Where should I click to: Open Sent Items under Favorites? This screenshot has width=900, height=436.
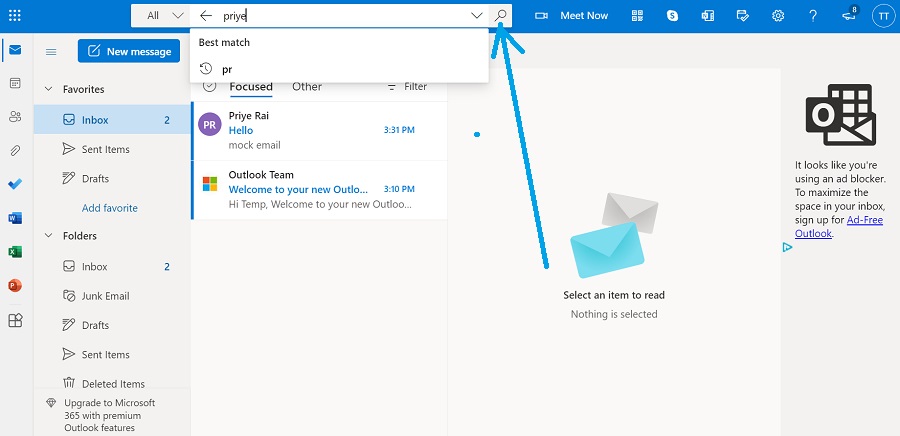pos(112,149)
